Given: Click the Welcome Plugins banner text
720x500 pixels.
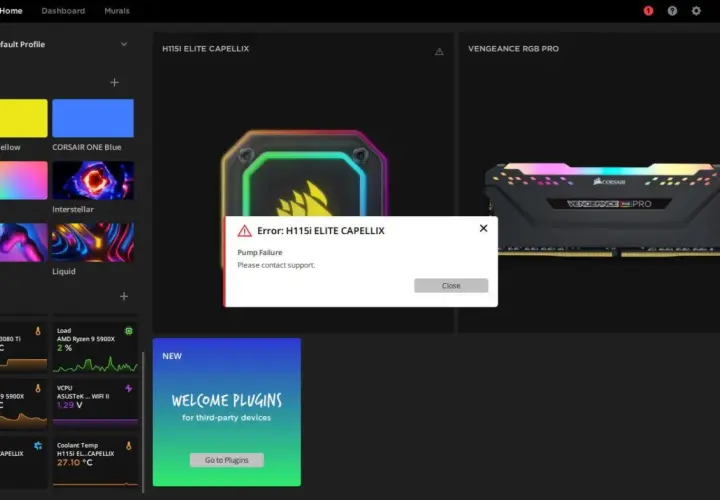Looking at the screenshot, I should coord(226,400).
